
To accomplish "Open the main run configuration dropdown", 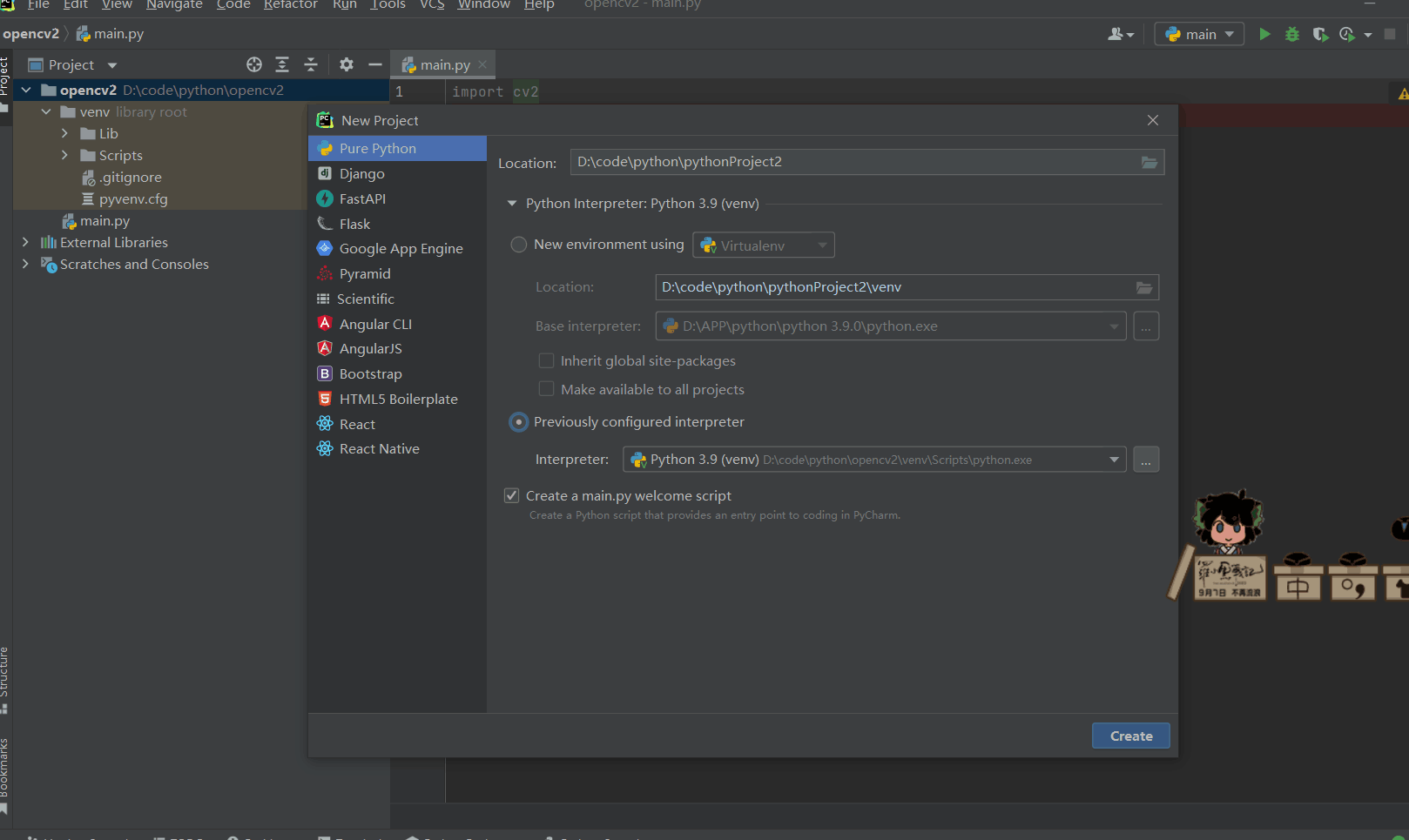I will coord(1199,34).
